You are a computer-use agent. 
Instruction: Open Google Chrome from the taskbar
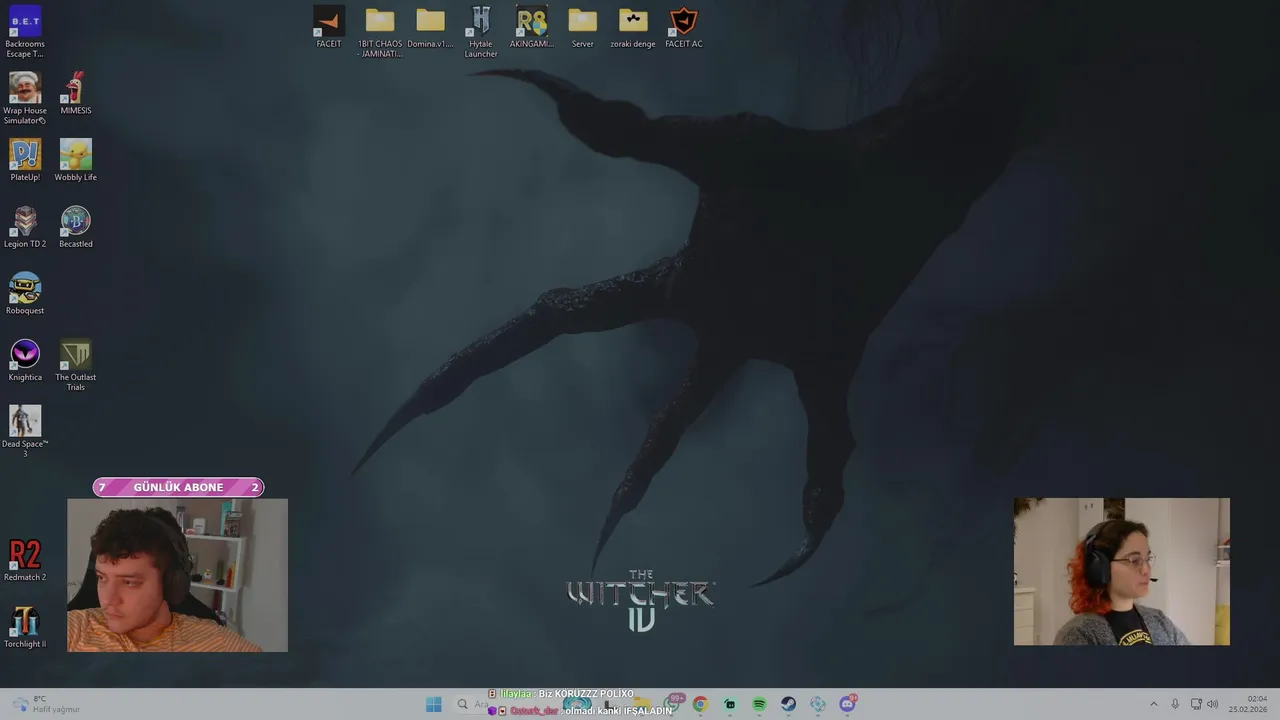point(700,704)
